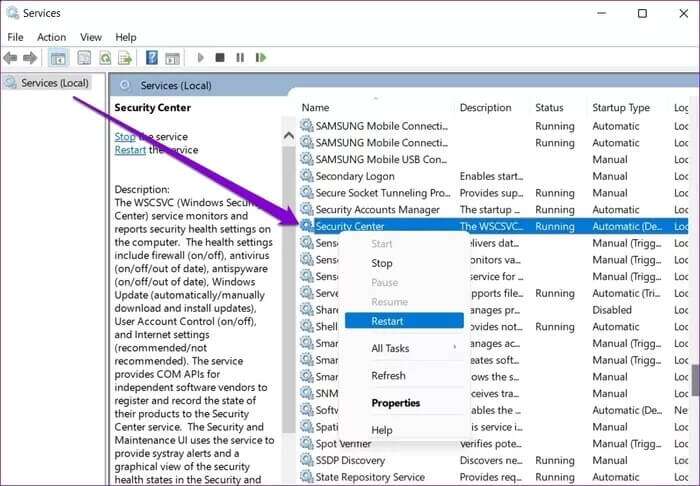700x486 pixels.
Task: Open the Action menu
Action: tap(51, 37)
